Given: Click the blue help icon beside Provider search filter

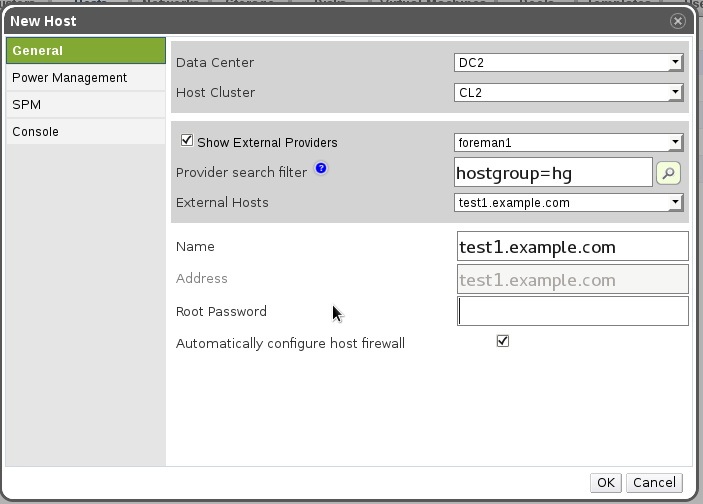Looking at the screenshot, I should 321,168.
